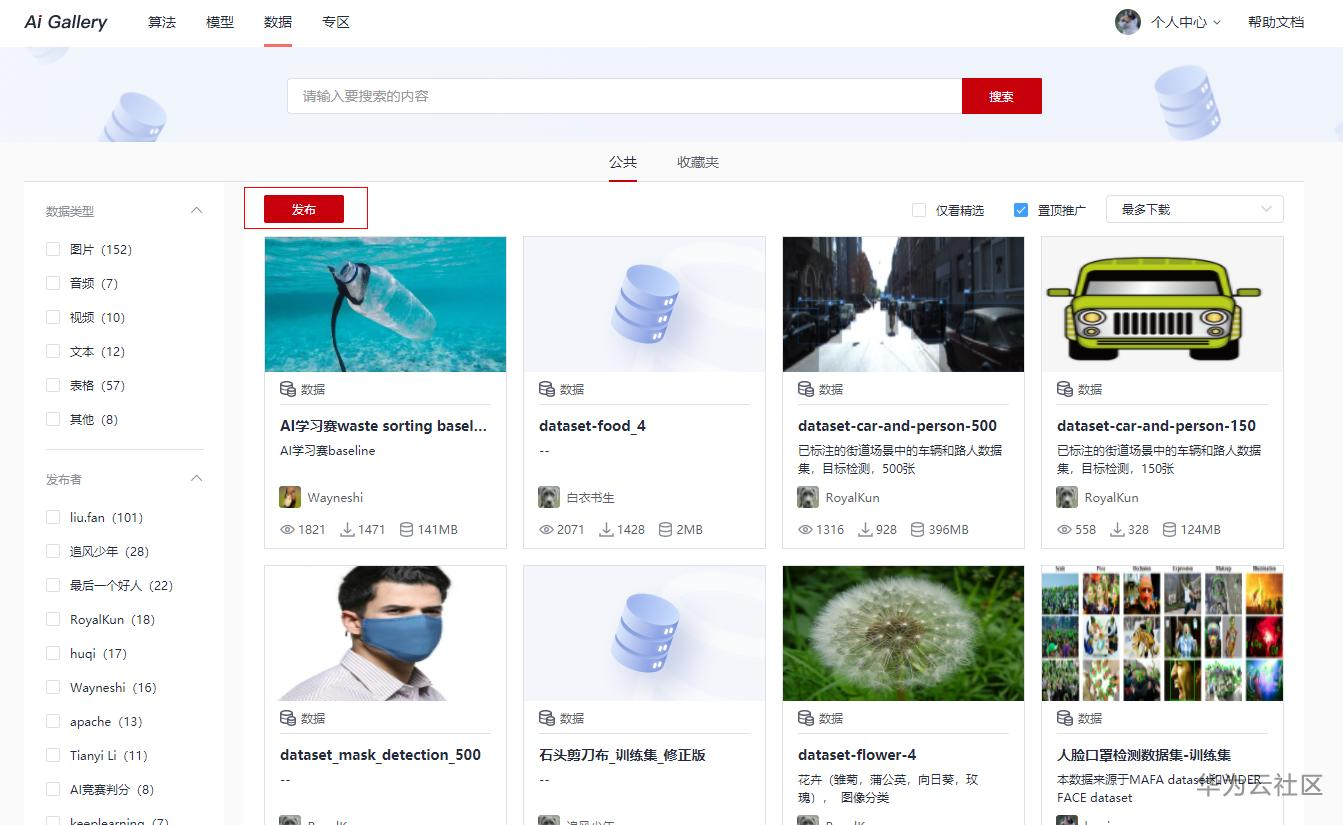
Task: Open the 帮助文档 link
Action: 1276,22
